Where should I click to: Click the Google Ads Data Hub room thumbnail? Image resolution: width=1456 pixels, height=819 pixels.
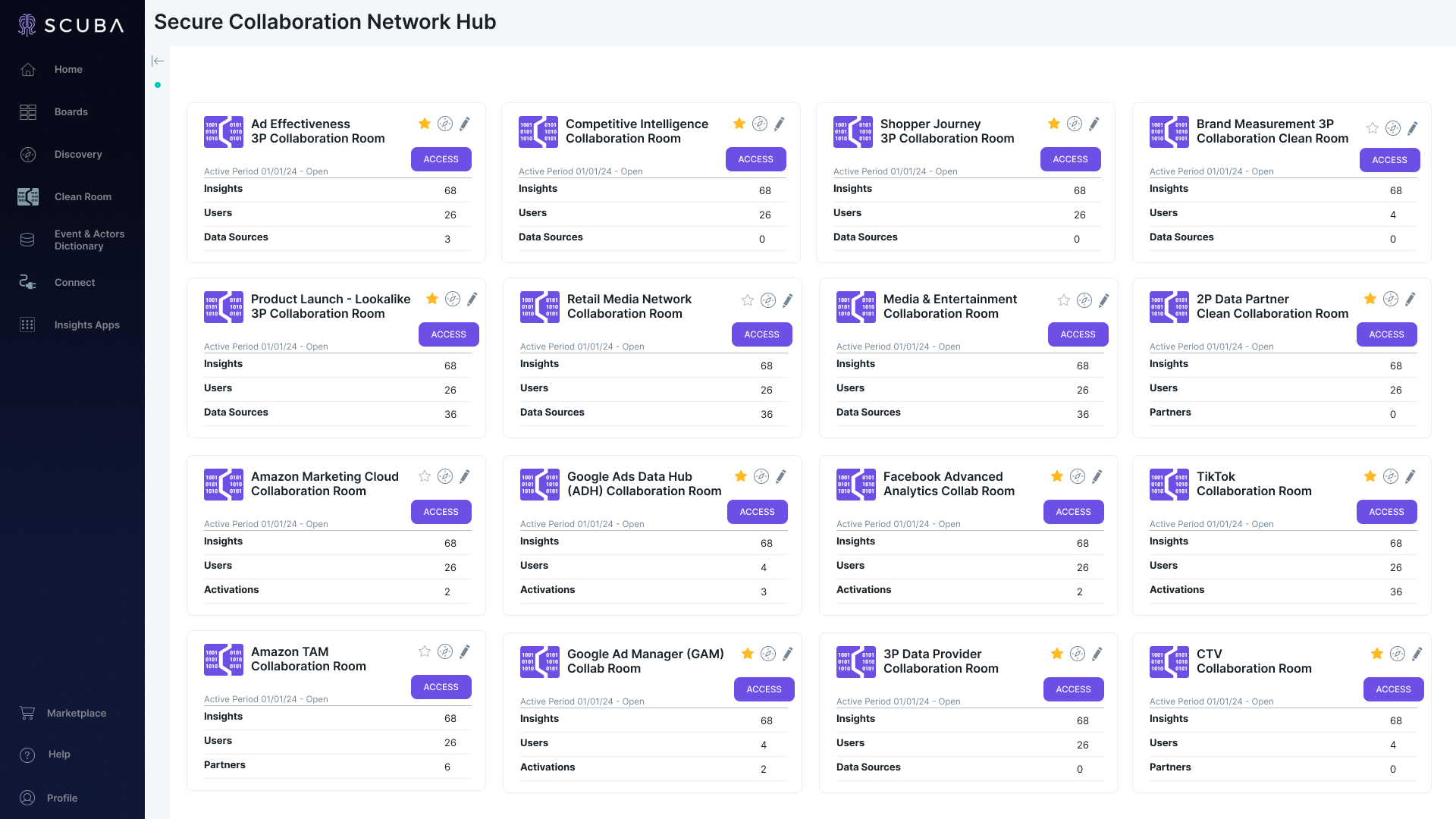540,485
